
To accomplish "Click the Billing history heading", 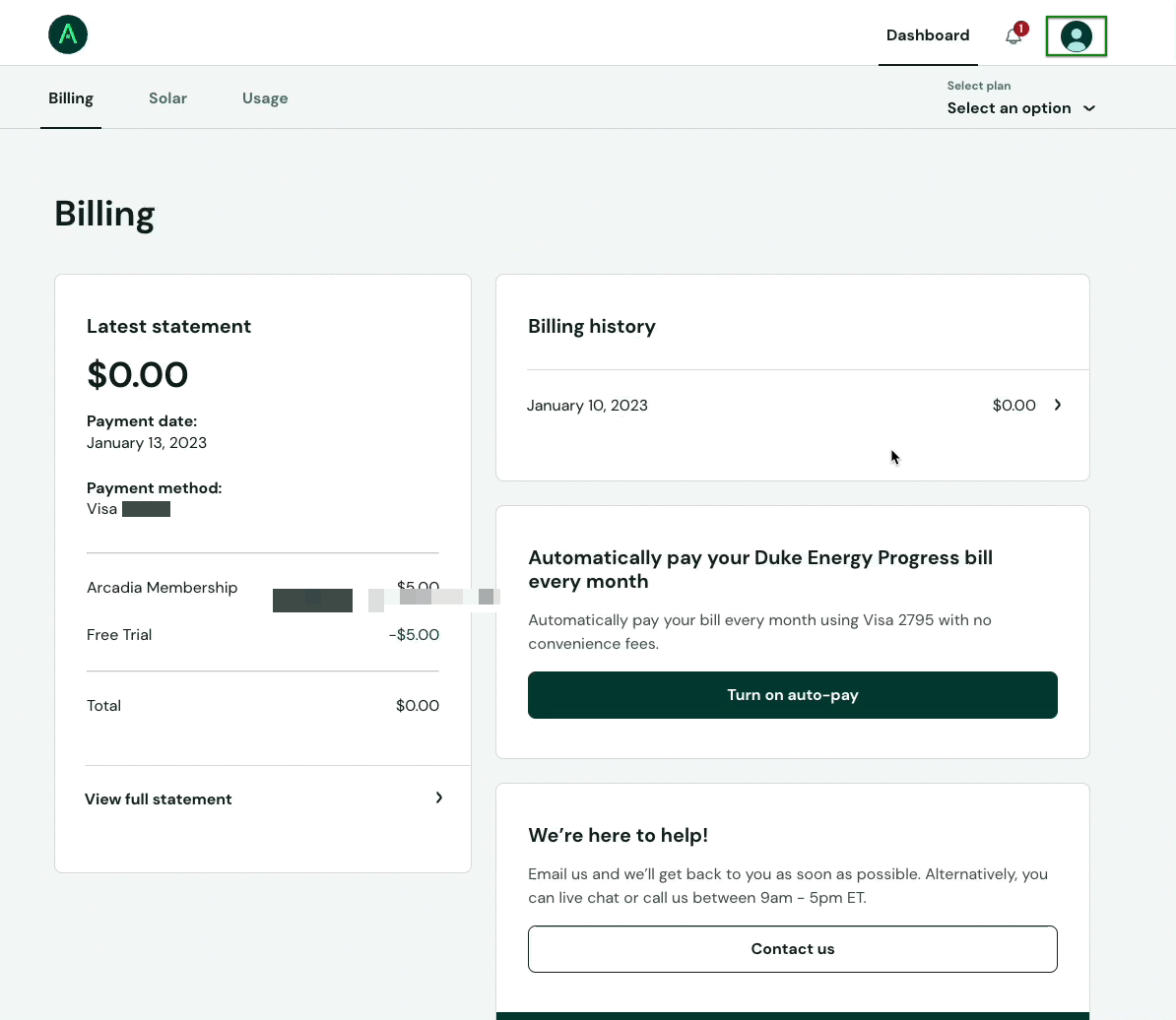I will [x=592, y=327].
